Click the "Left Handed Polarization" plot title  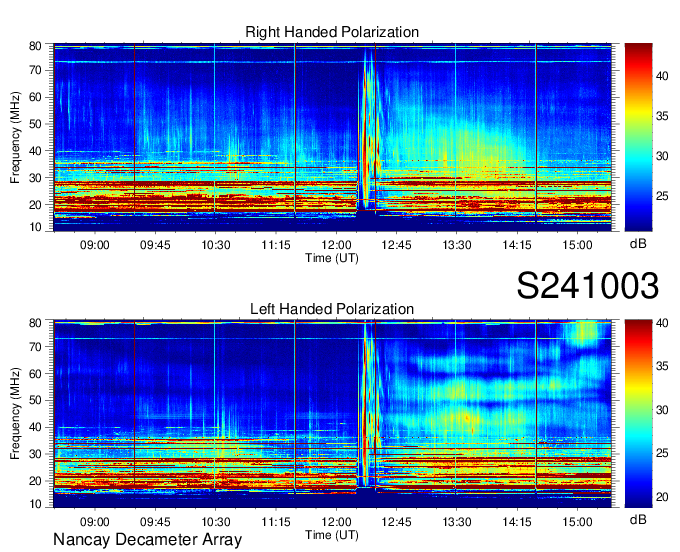click(332, 309)
